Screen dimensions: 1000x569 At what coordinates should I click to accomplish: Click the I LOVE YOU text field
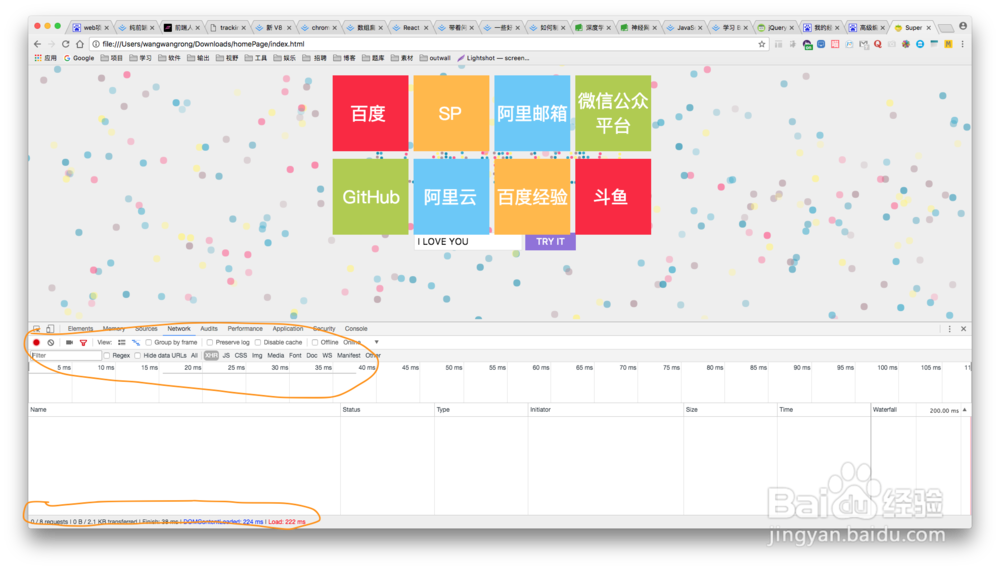coord(468,242)
